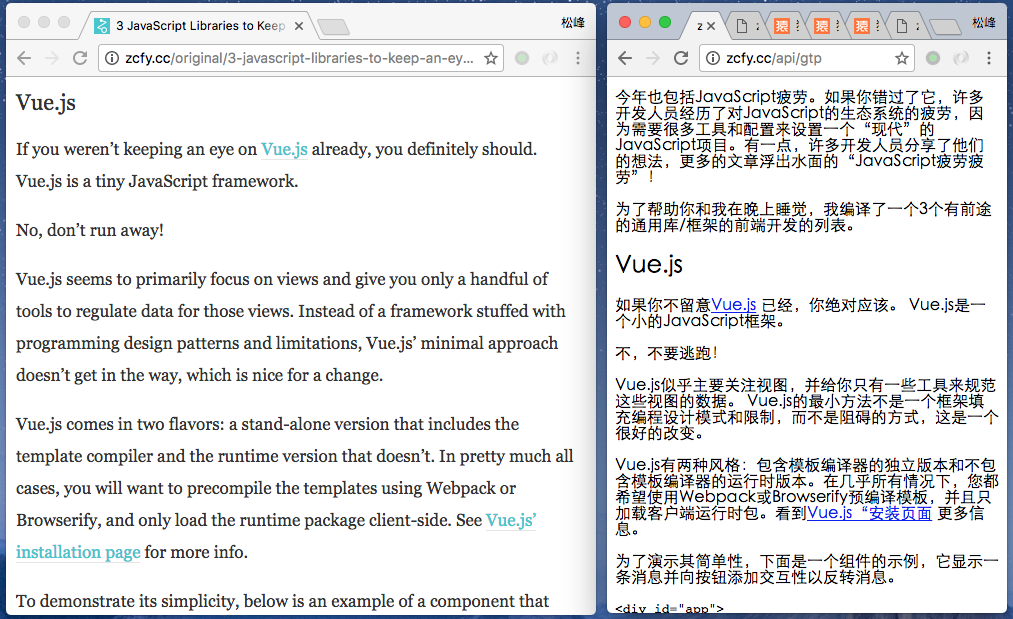
Task: Click forward arrow in left article window
Action: coord(52,58)
